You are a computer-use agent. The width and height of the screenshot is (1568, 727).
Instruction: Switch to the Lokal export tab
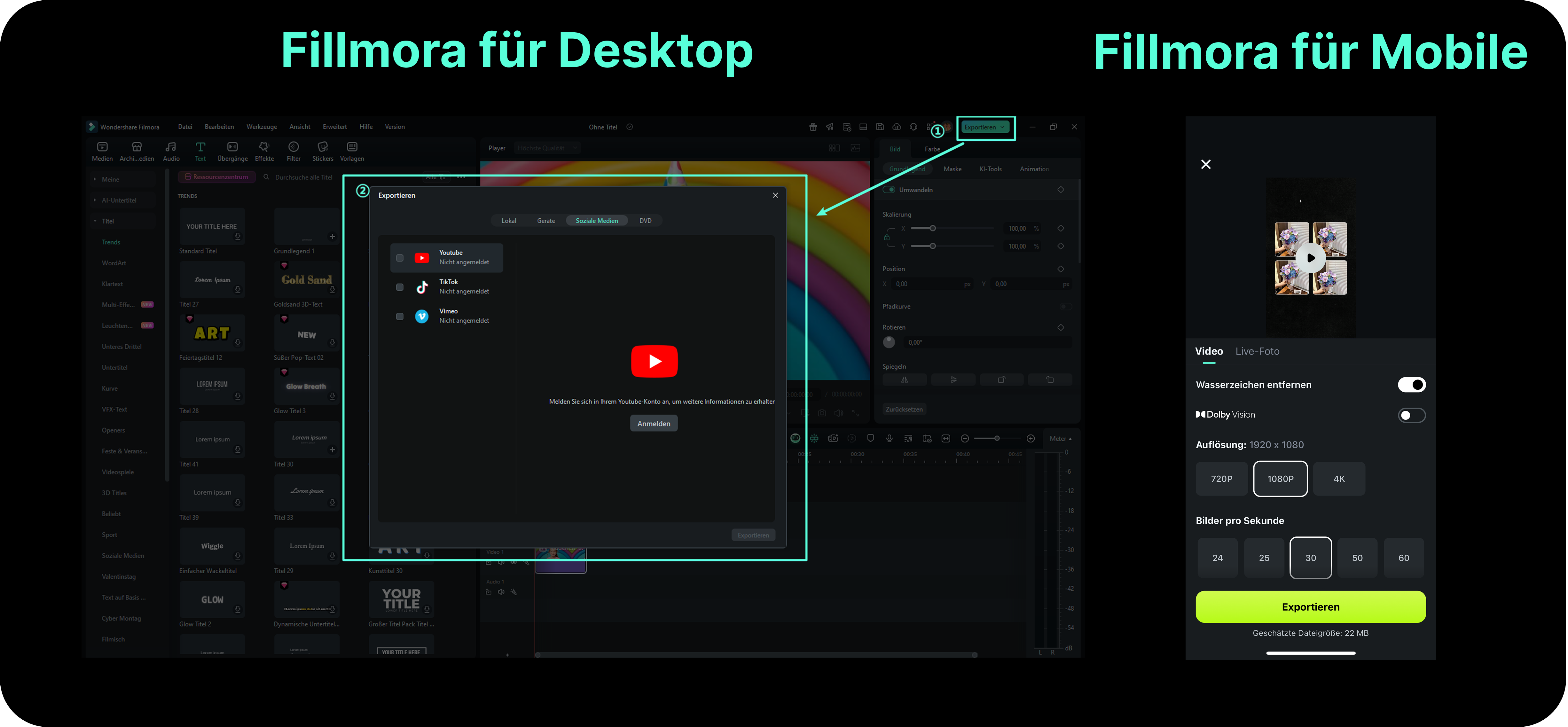click(x=509, y=221)
